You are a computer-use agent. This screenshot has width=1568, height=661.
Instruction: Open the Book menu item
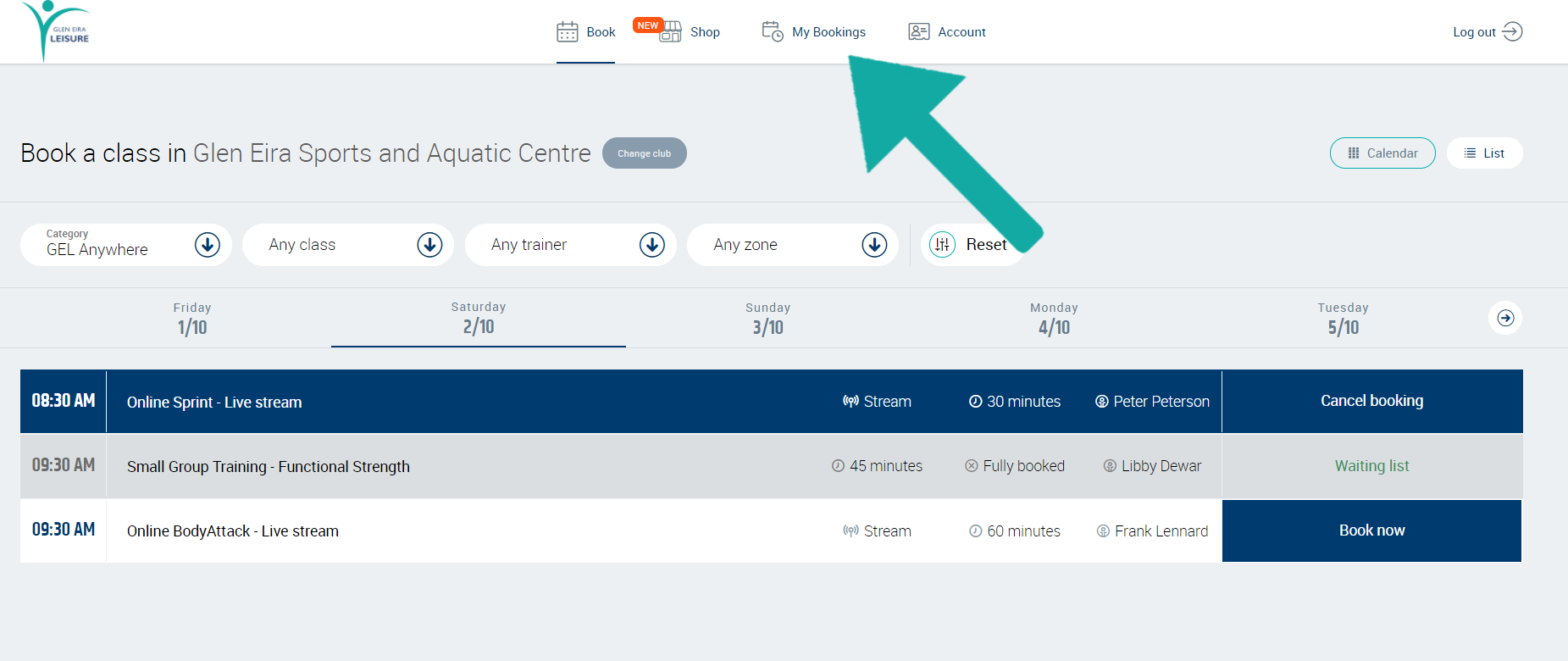click(x=586, y=32)
